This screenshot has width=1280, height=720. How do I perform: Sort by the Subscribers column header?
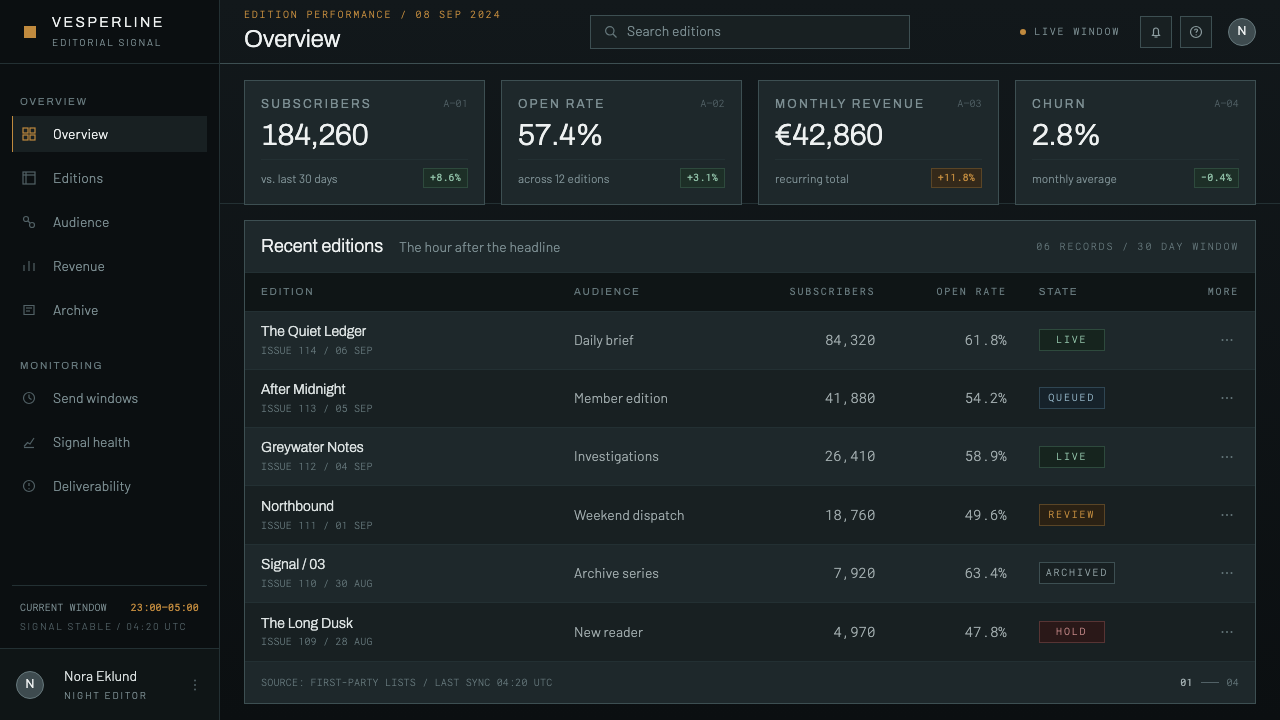click(x=832, y=292)
